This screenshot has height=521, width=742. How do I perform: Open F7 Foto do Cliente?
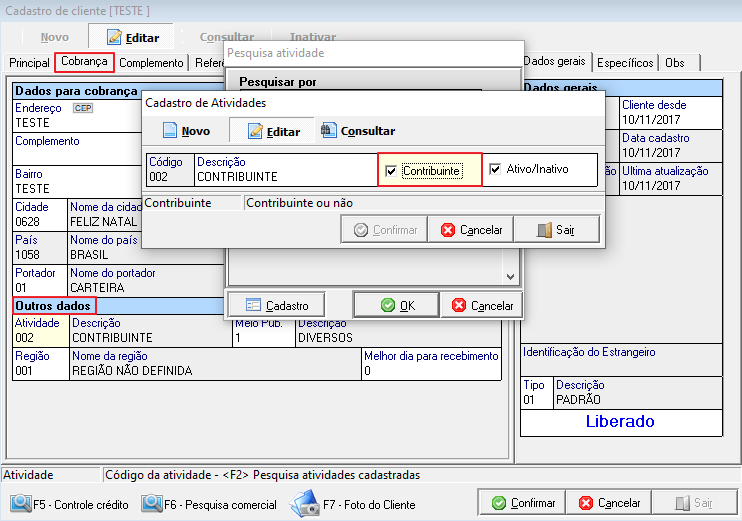click(353, 504)
